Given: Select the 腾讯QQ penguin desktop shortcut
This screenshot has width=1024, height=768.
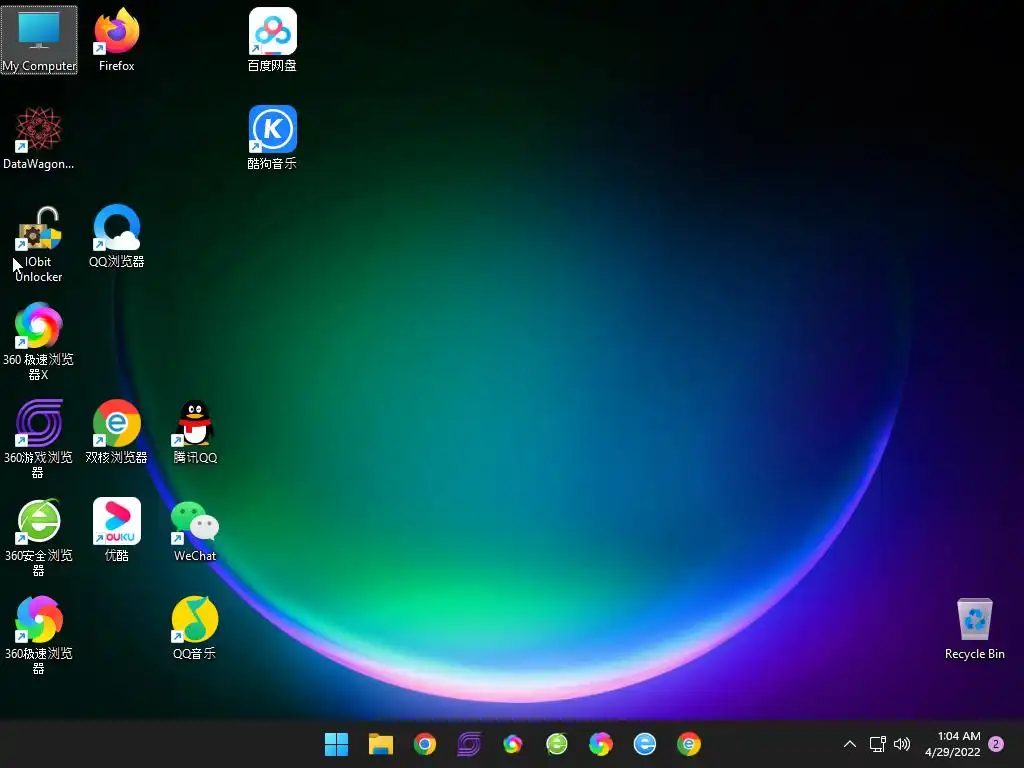Looking at the screenshot, I should [195, 432].
